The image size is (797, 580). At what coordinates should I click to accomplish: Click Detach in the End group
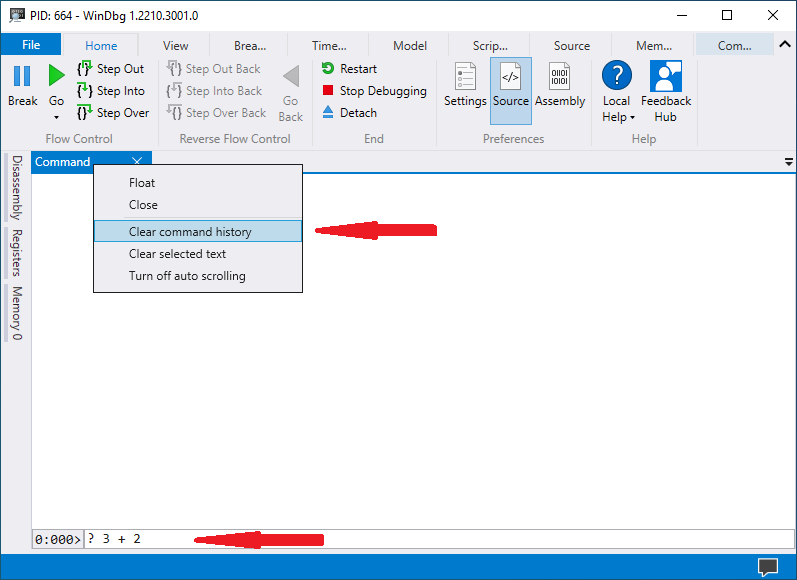pos(349,113)
